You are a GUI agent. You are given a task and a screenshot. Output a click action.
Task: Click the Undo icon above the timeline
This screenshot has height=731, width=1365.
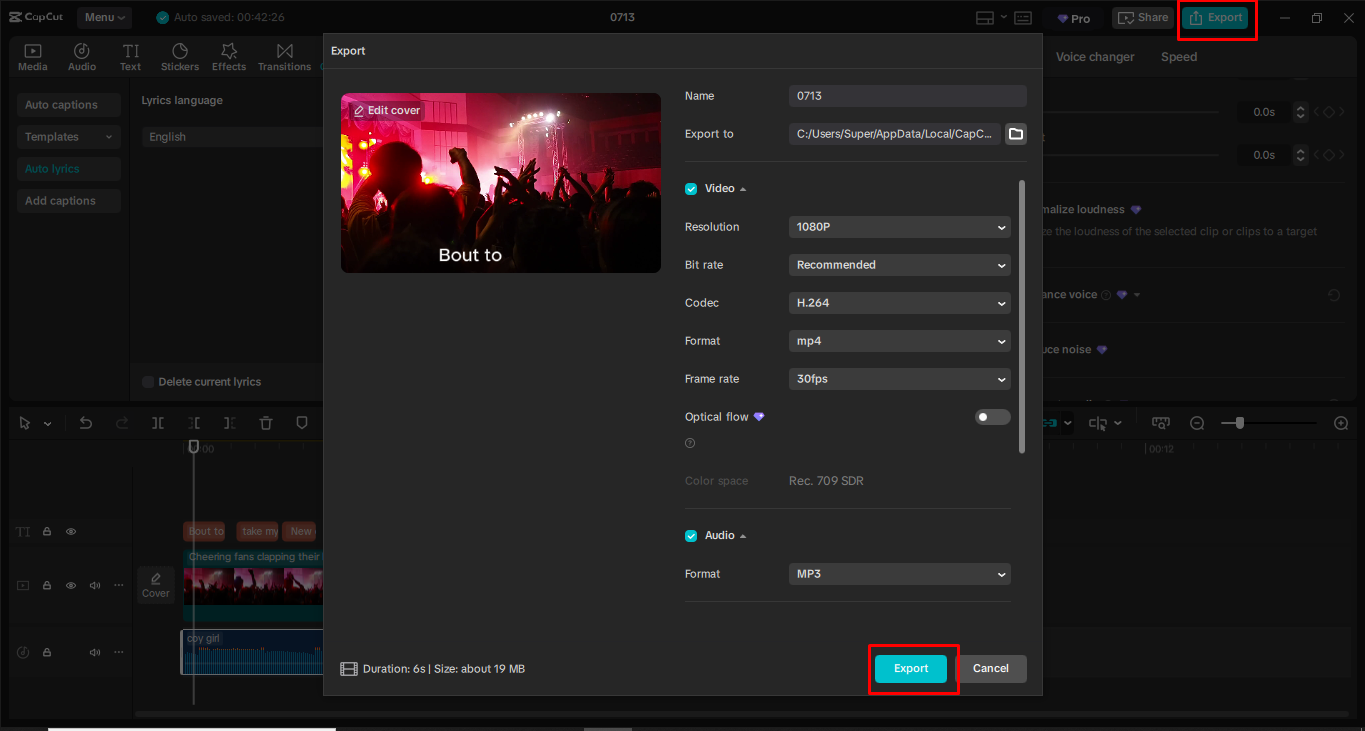coord(86,423)
